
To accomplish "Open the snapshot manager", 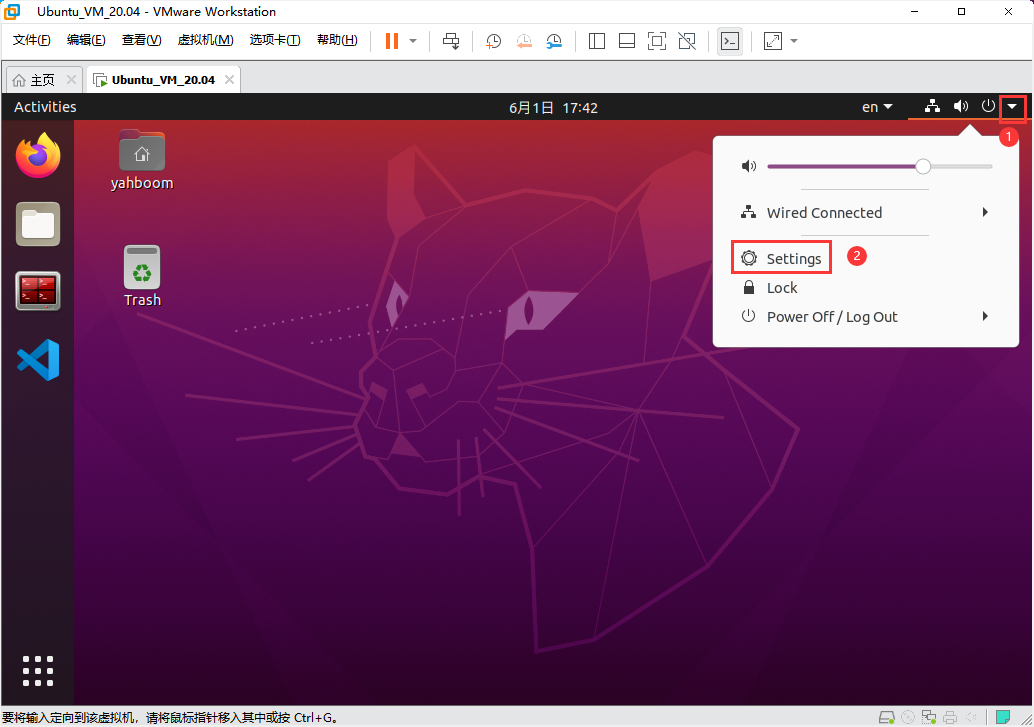I will click(x=554, y=41).
